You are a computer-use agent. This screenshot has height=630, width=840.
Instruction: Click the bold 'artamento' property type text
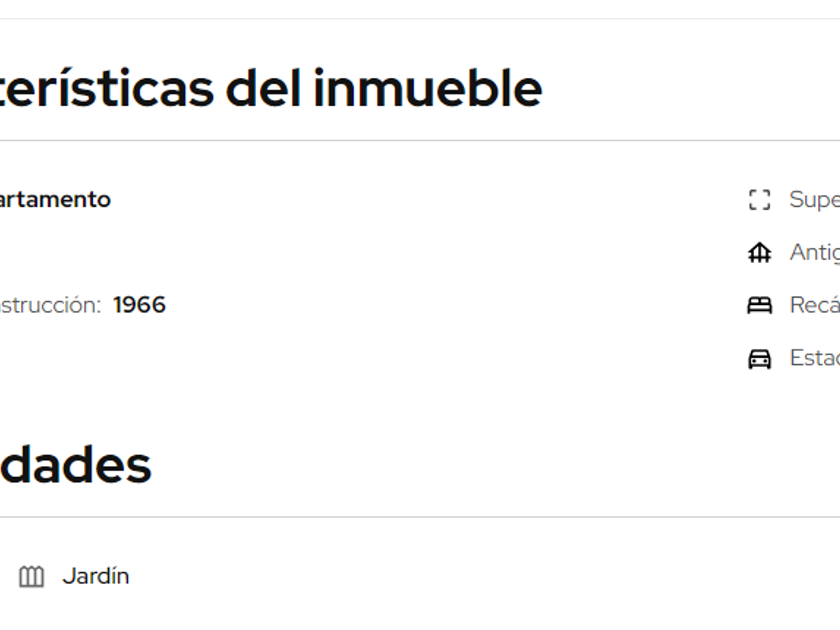[x=55, y=199]
